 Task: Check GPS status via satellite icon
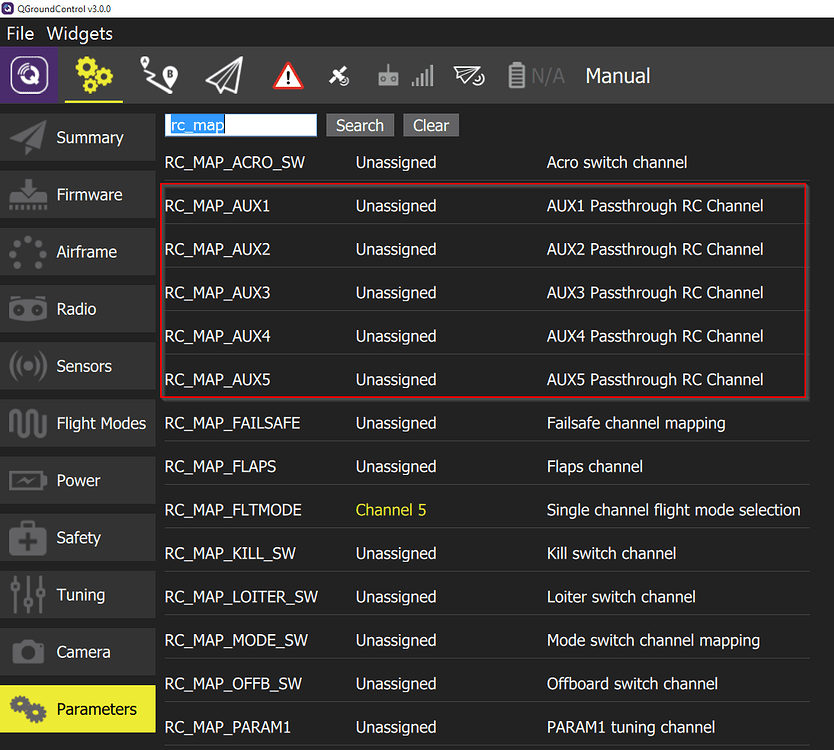tap(339, 75)
